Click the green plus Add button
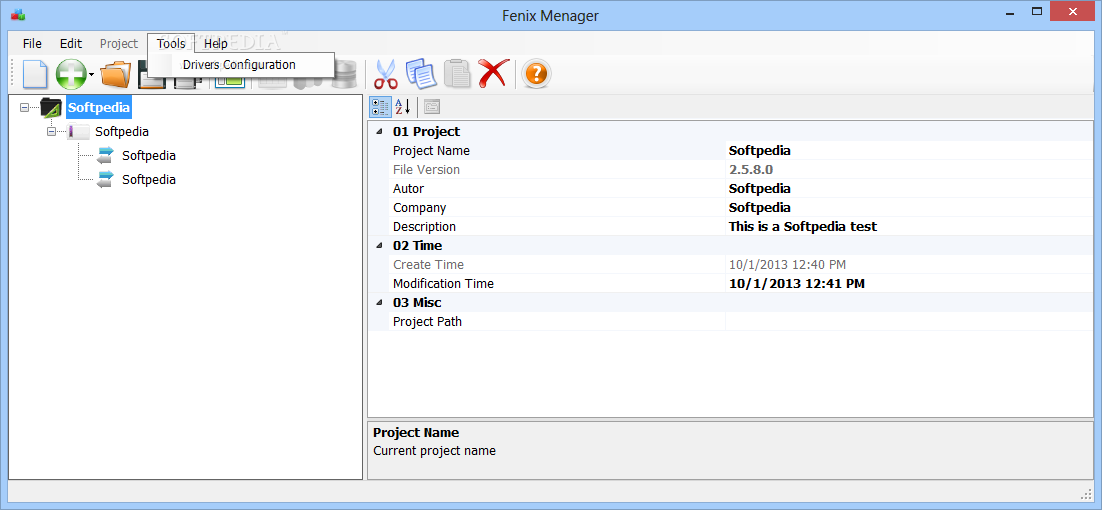Screen dimensions: 1102x510 [71, 73]
